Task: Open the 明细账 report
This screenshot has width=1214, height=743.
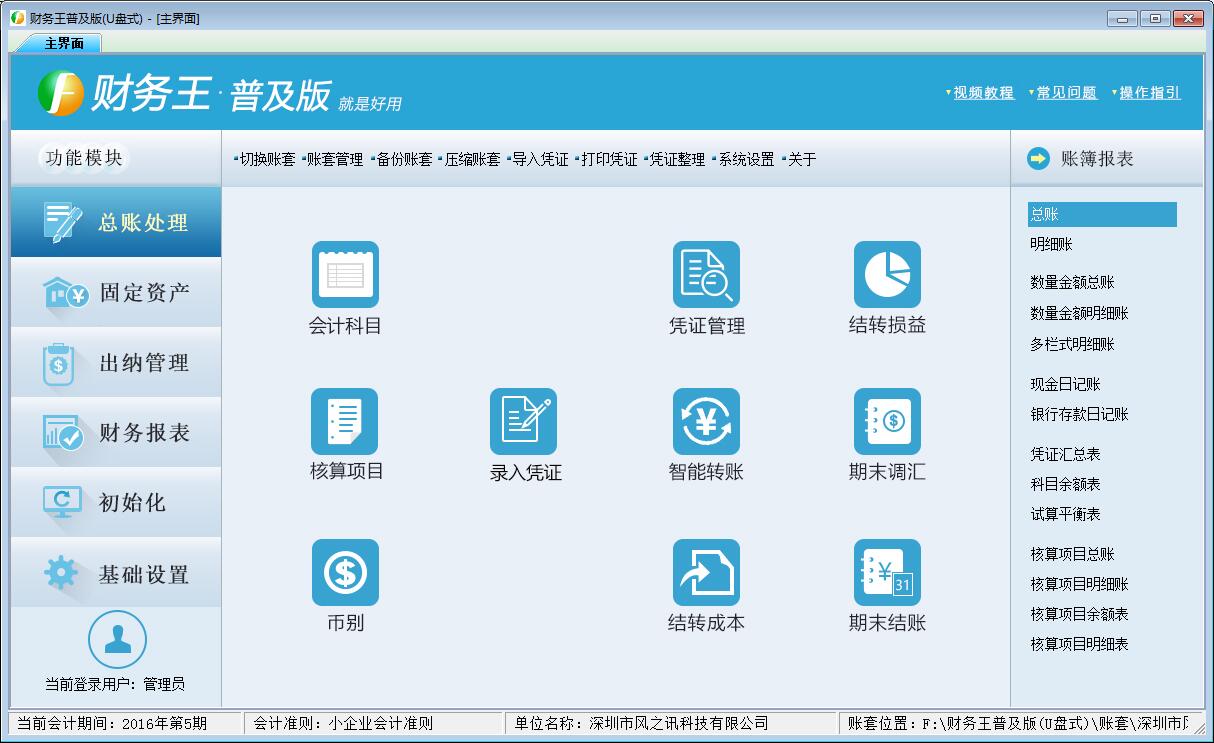Action: [1051, 244]
